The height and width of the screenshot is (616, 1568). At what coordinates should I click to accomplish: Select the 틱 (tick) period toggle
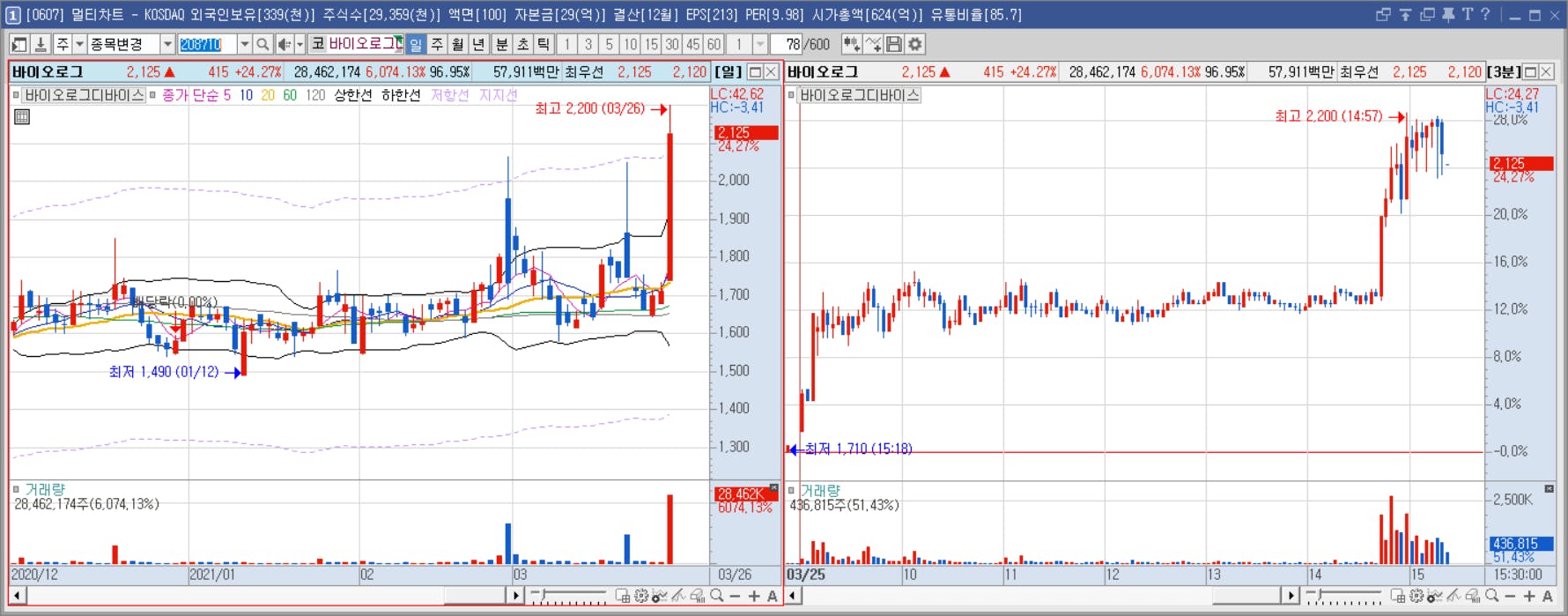pyautogui.click(x=544, y=44)
